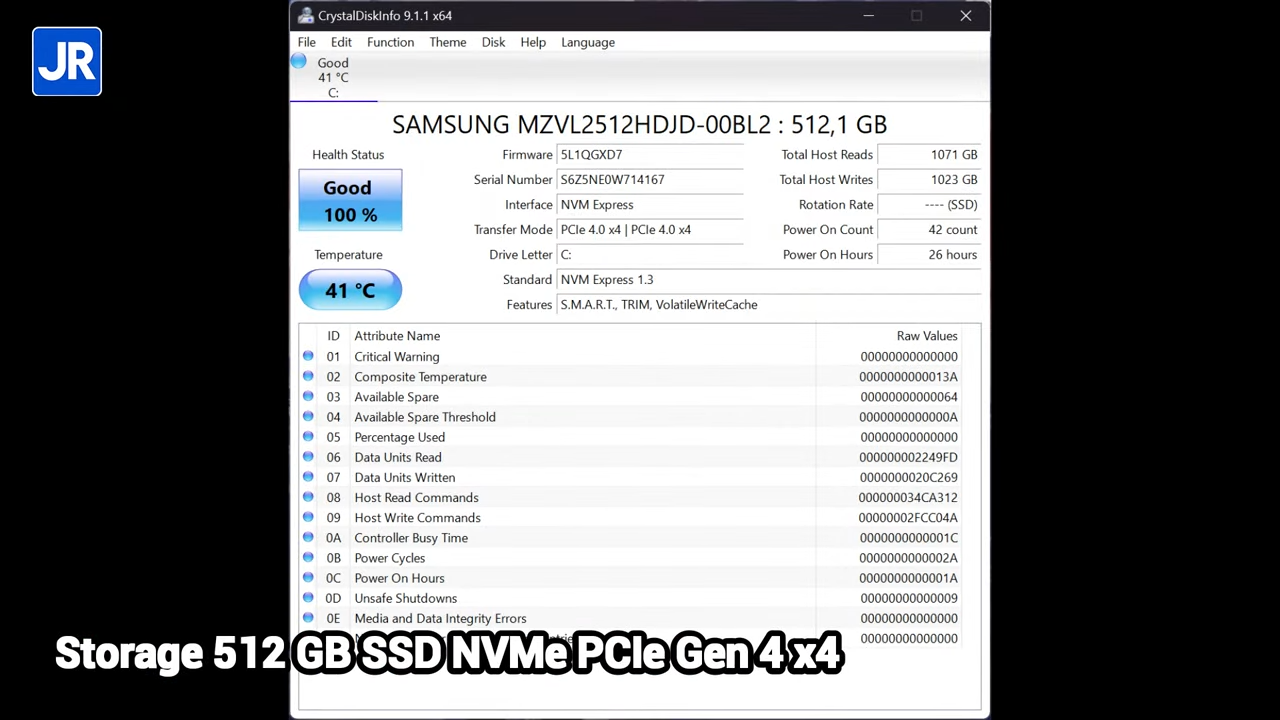Open the Edit menu
Image resolution: width=1280 pixels, height=720 pixels.
(341, 42)
